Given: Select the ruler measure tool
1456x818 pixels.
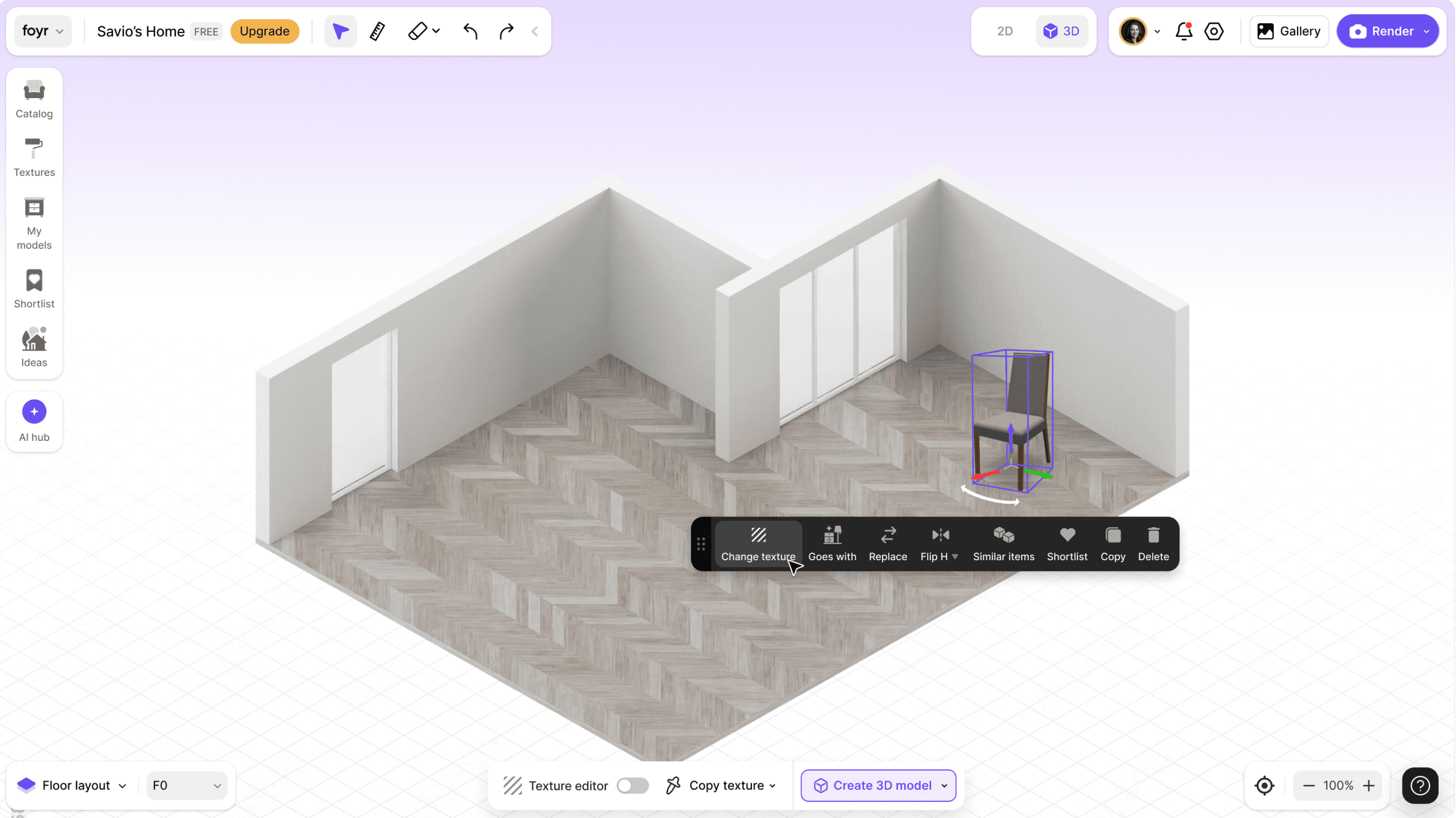Looking at the screenshot, I should tap(377, 31).
